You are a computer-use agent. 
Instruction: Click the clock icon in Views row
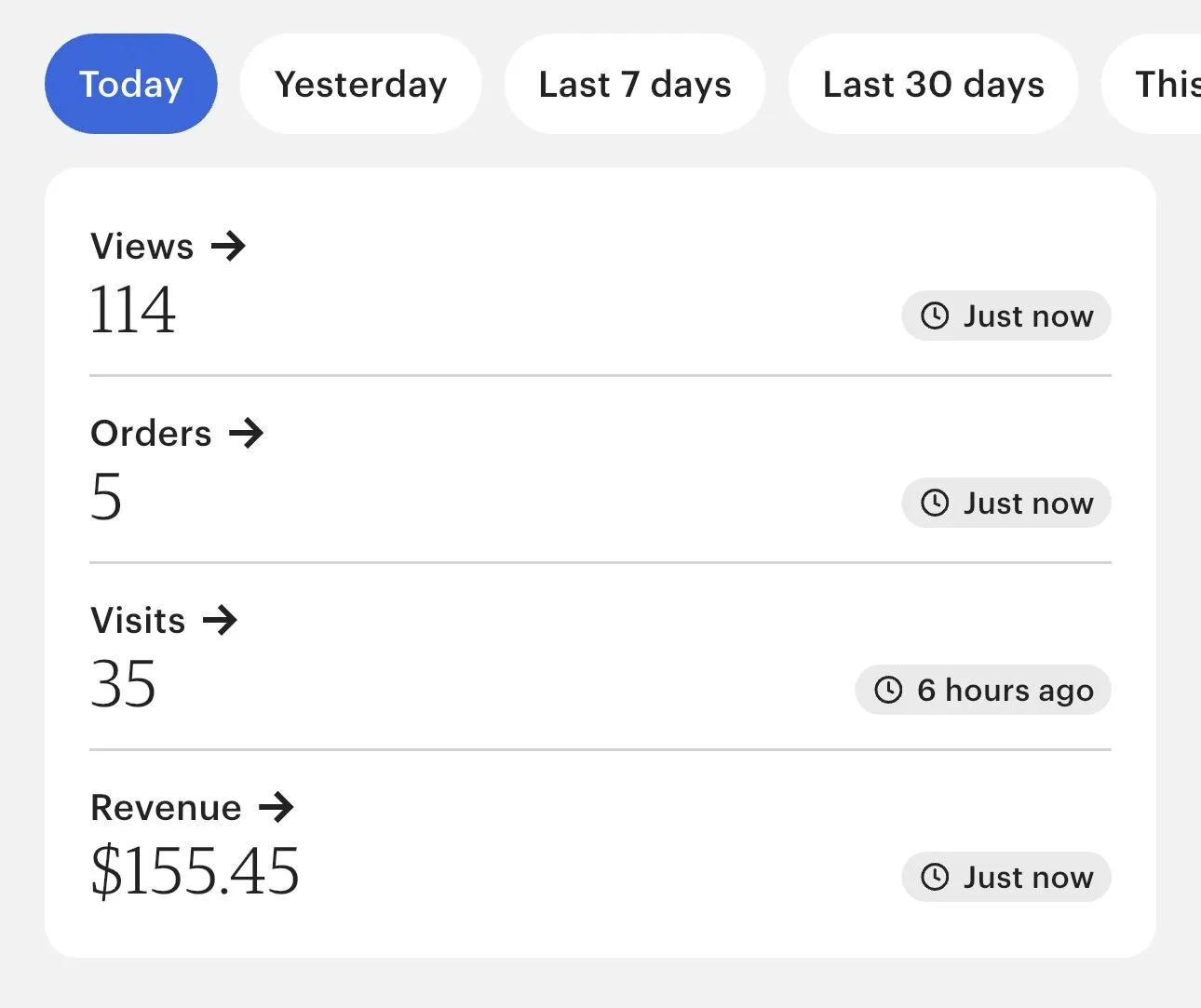pos(935,316)
